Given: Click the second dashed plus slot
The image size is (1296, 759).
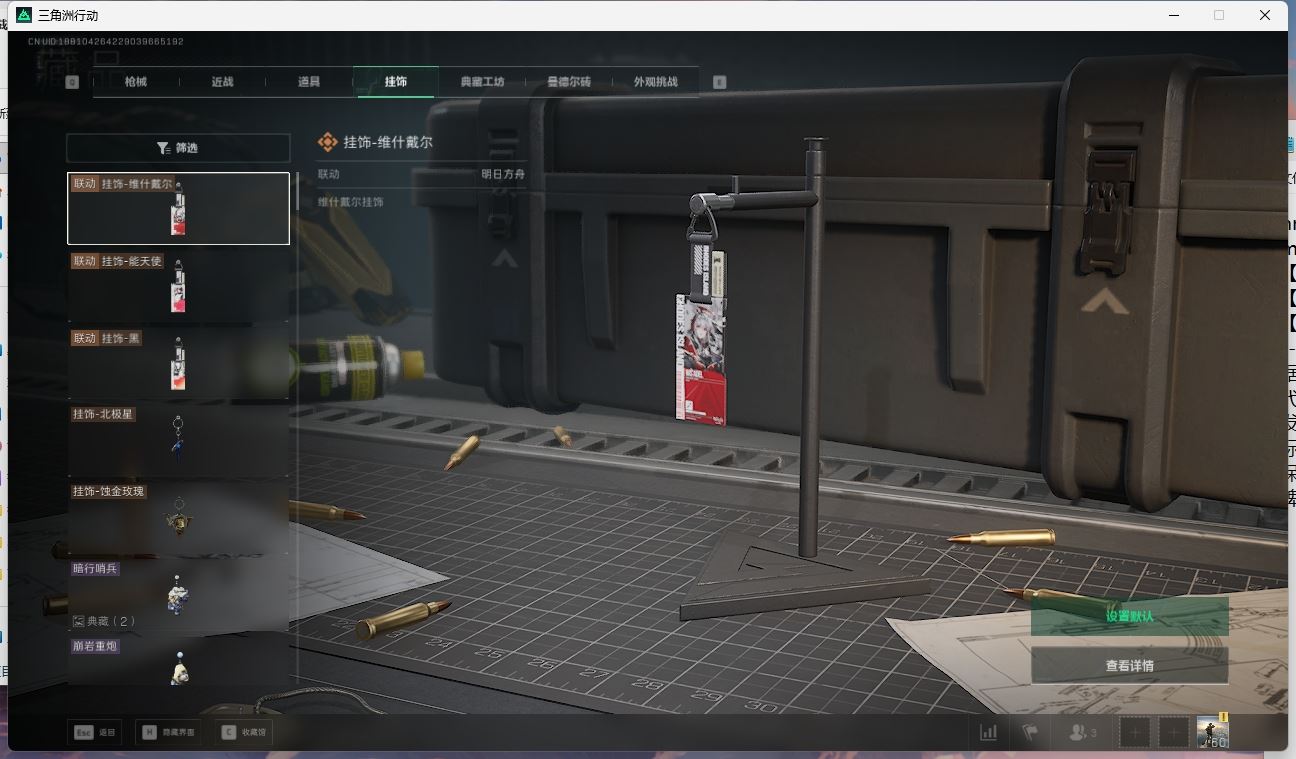Looking at the screenshot, I should pos(1171,732).
